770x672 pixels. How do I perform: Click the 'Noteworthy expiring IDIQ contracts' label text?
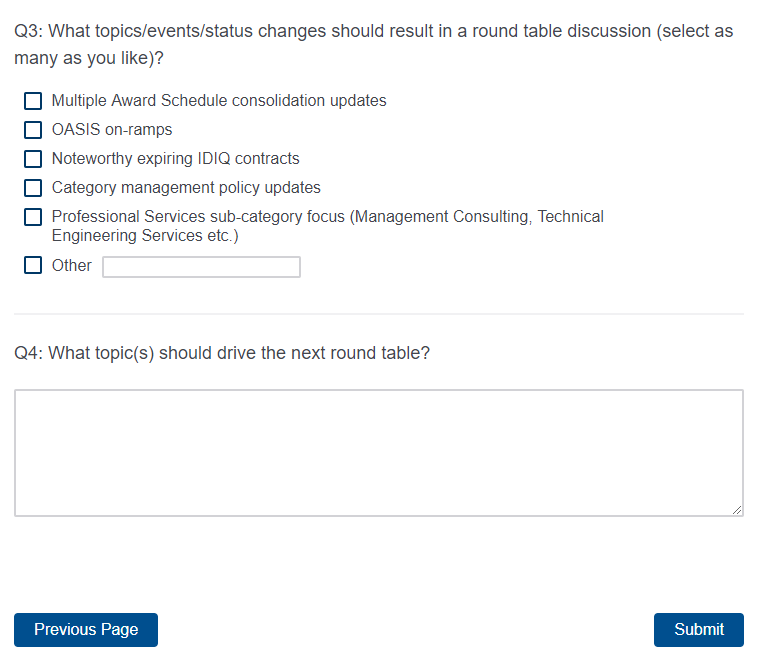[175, 159]
